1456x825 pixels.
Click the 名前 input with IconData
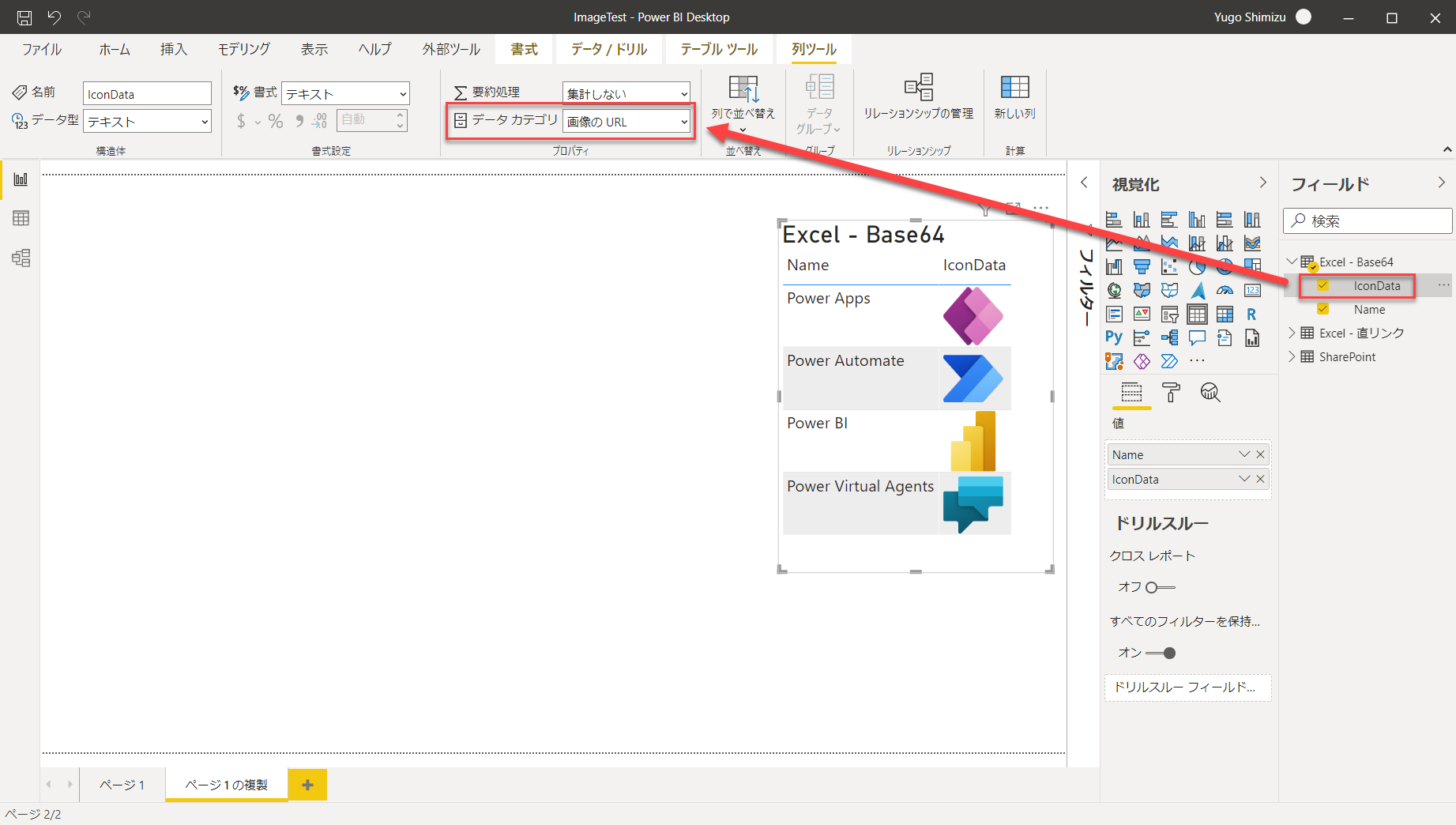pyautogui.click(x=147, y=94)
